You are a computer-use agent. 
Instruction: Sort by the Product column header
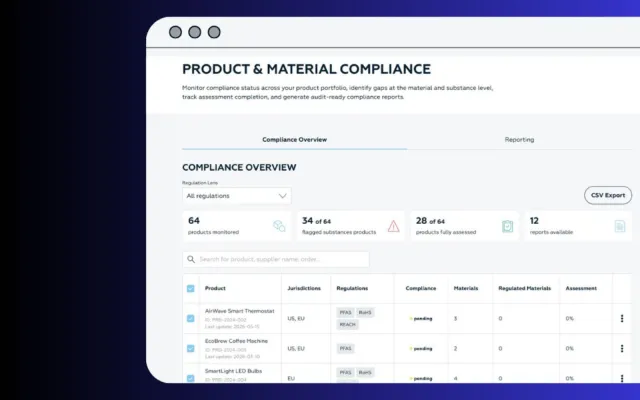(x=215, y=288)
